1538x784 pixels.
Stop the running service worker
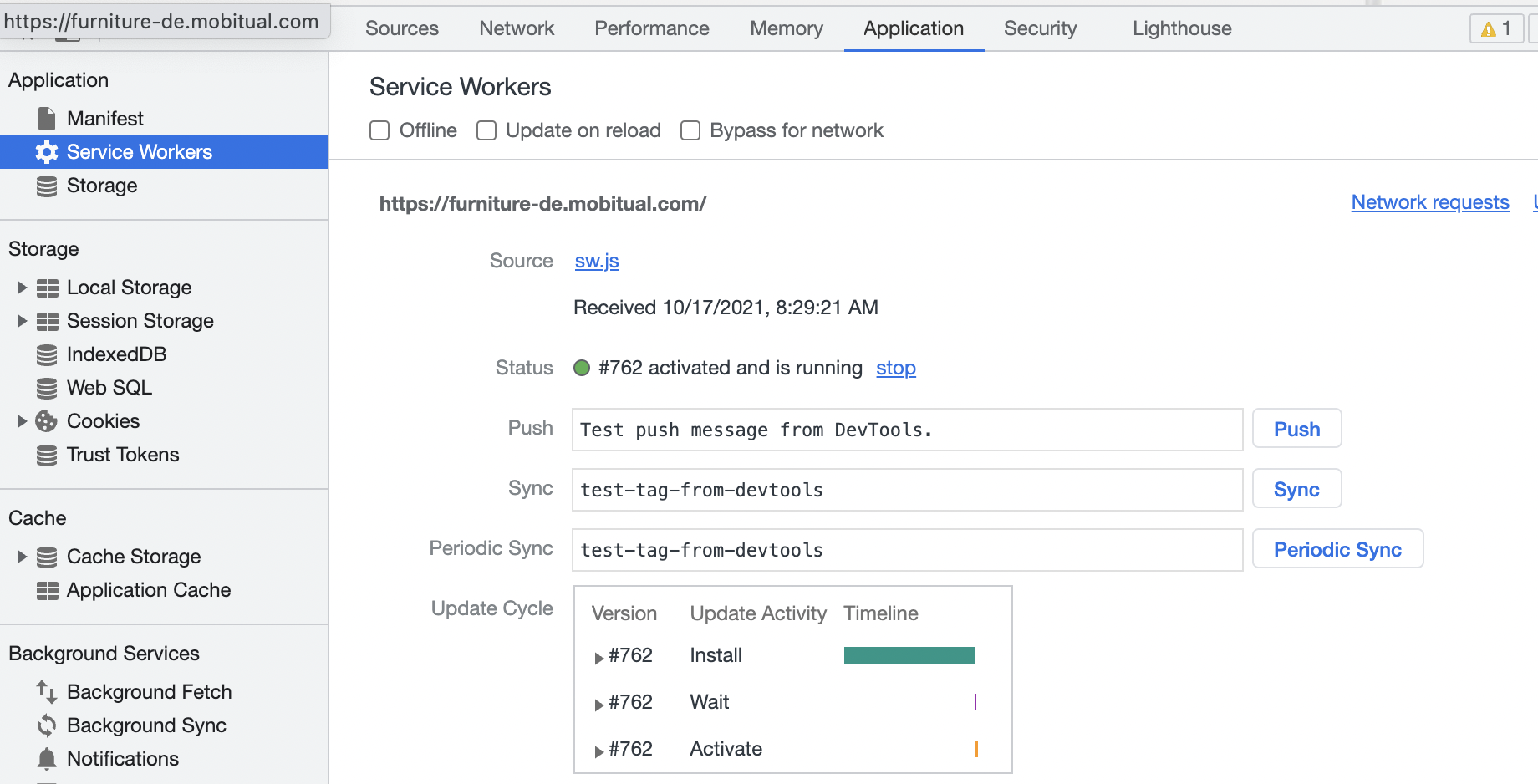click(895, 368)
